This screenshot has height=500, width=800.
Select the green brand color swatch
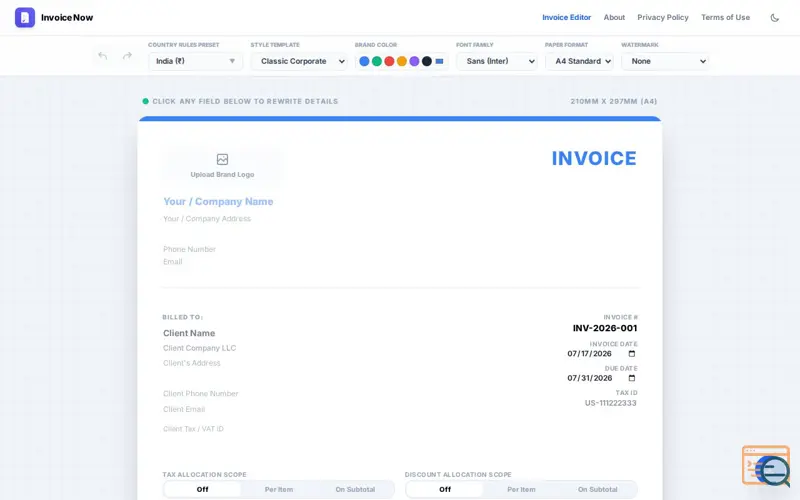377,61
